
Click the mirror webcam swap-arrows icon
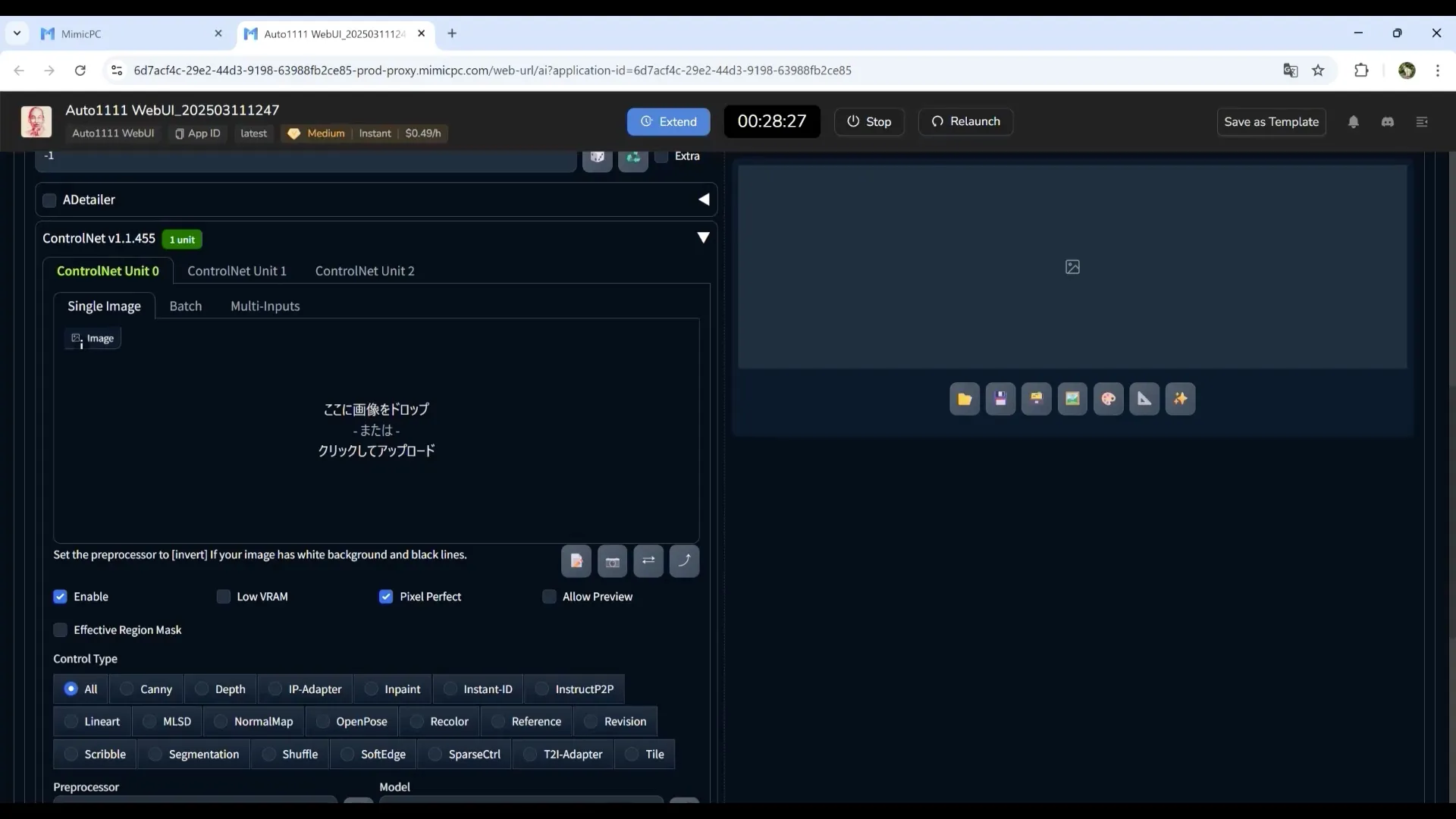coord(648,561)
